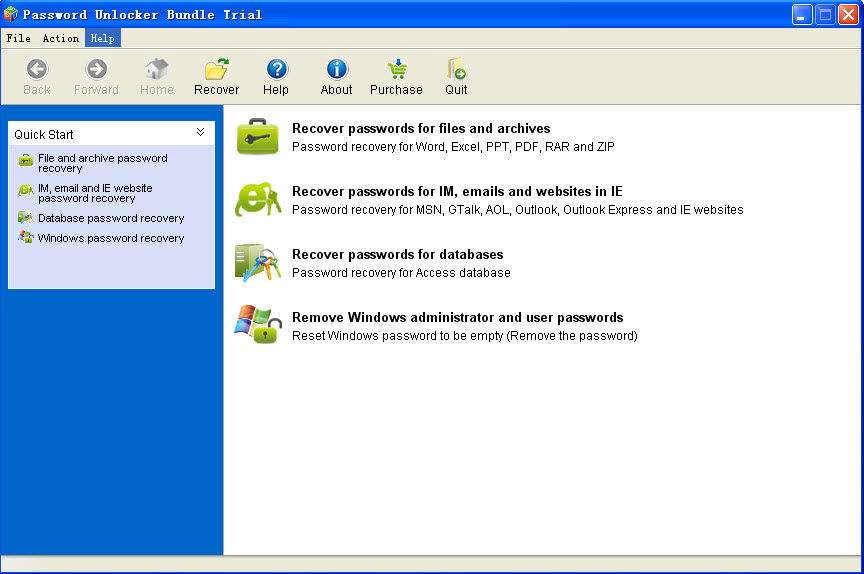Choose Database password recovery in Quick Start
Viewport: 864px width, 574px height.
coord(111,218)
